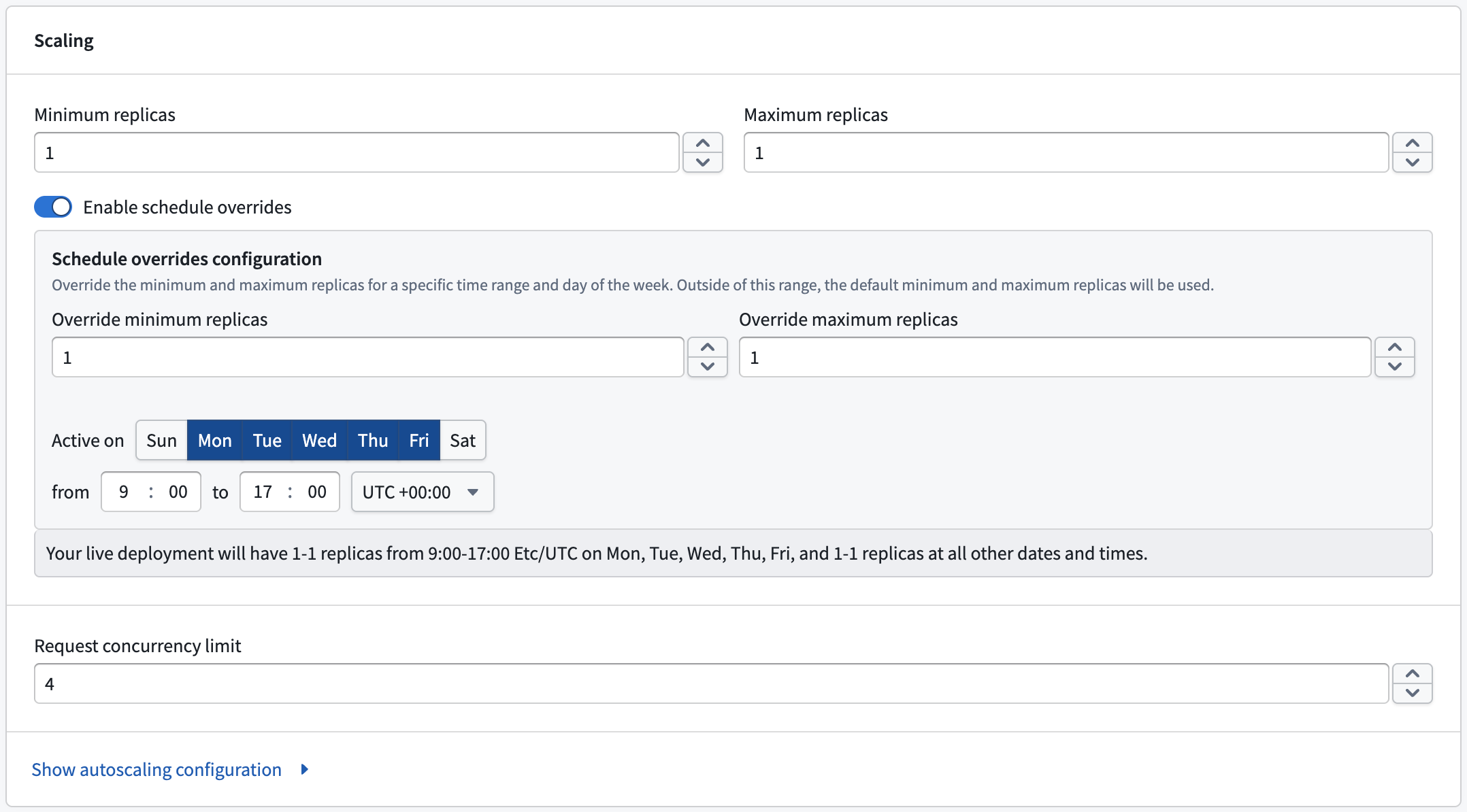Increase Minimum replicas with up arrow
This screenshot has width=1467, height=812.
703,143
